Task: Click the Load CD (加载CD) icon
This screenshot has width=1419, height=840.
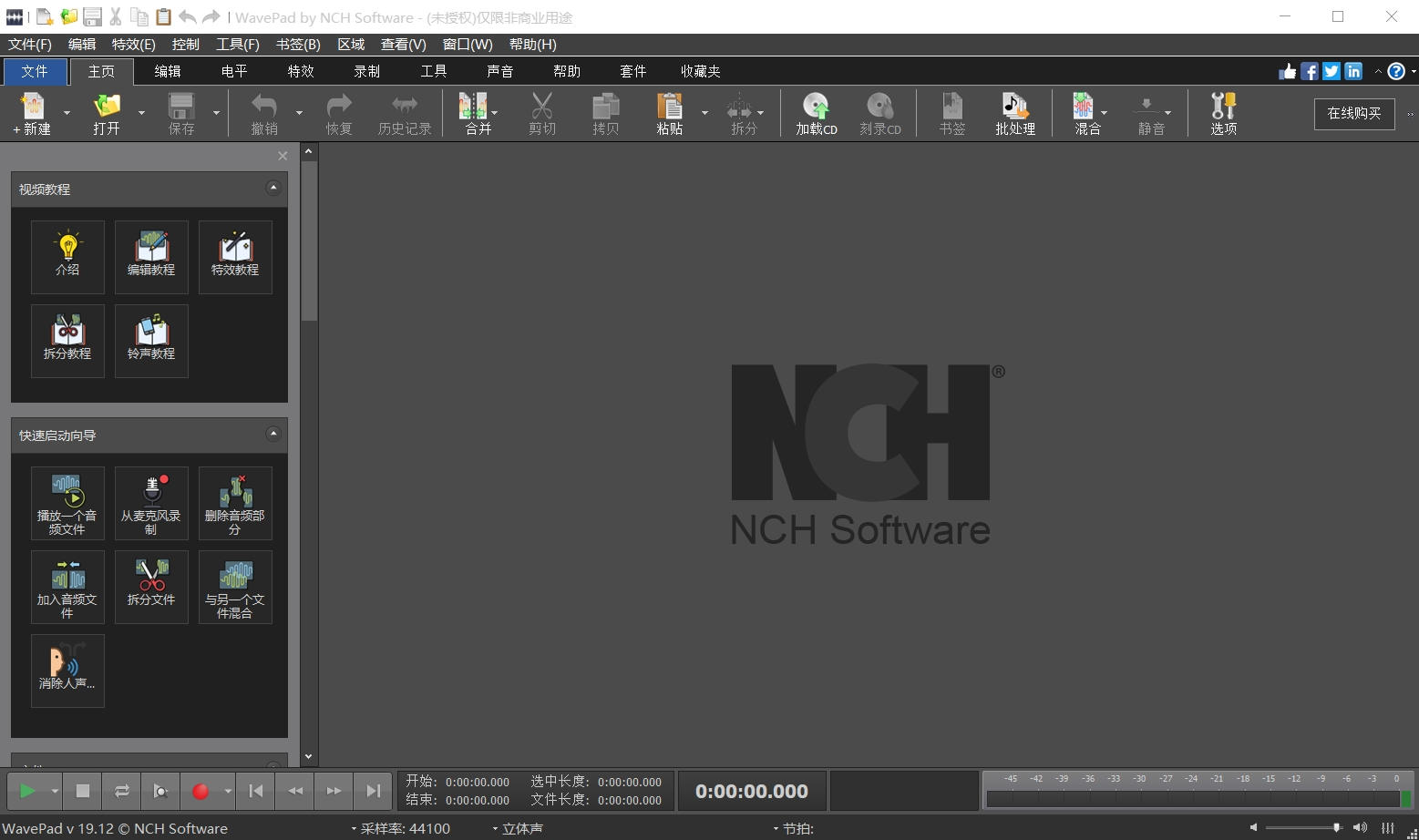Action: point(817,113)
